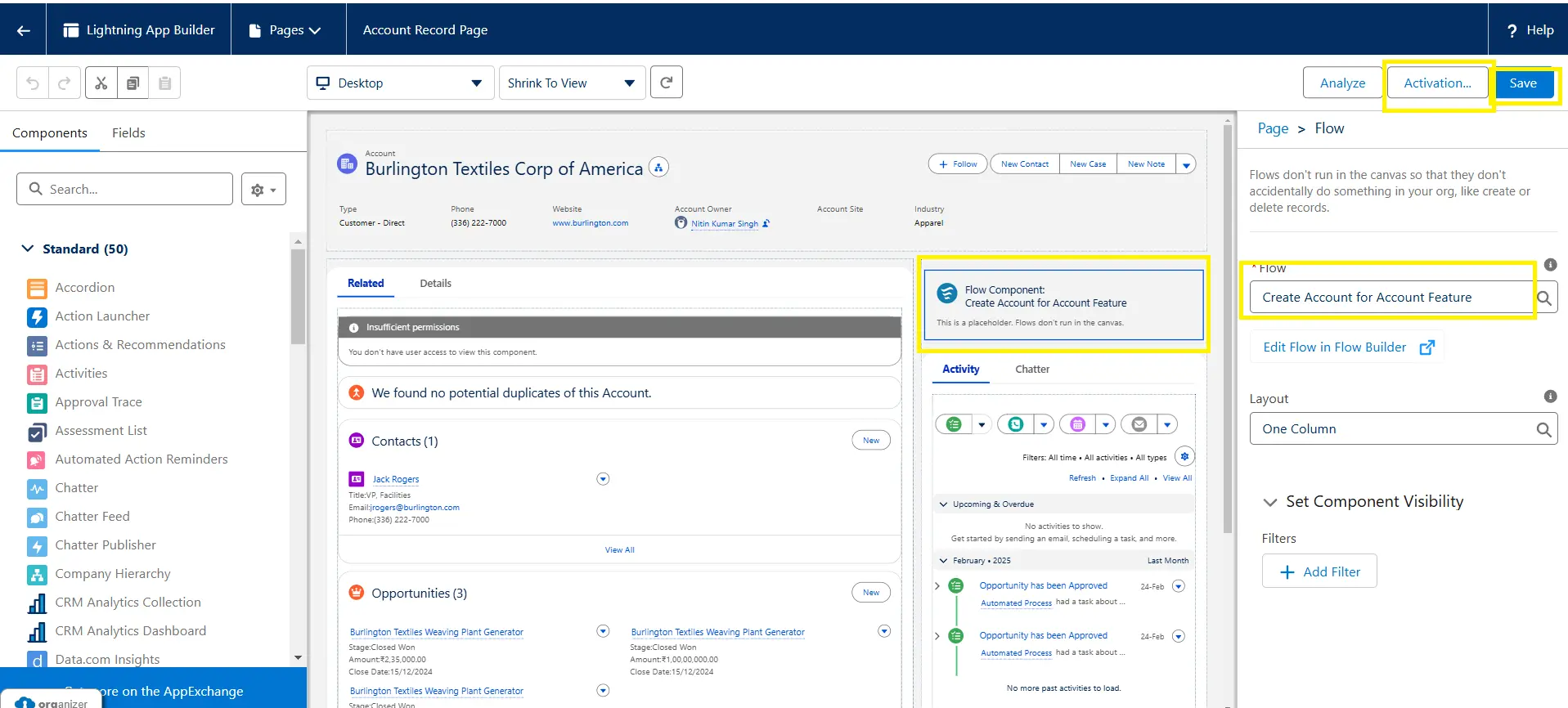Screen dimensions: 1568x708
Task: Click the components Search field
Action: 124,189
